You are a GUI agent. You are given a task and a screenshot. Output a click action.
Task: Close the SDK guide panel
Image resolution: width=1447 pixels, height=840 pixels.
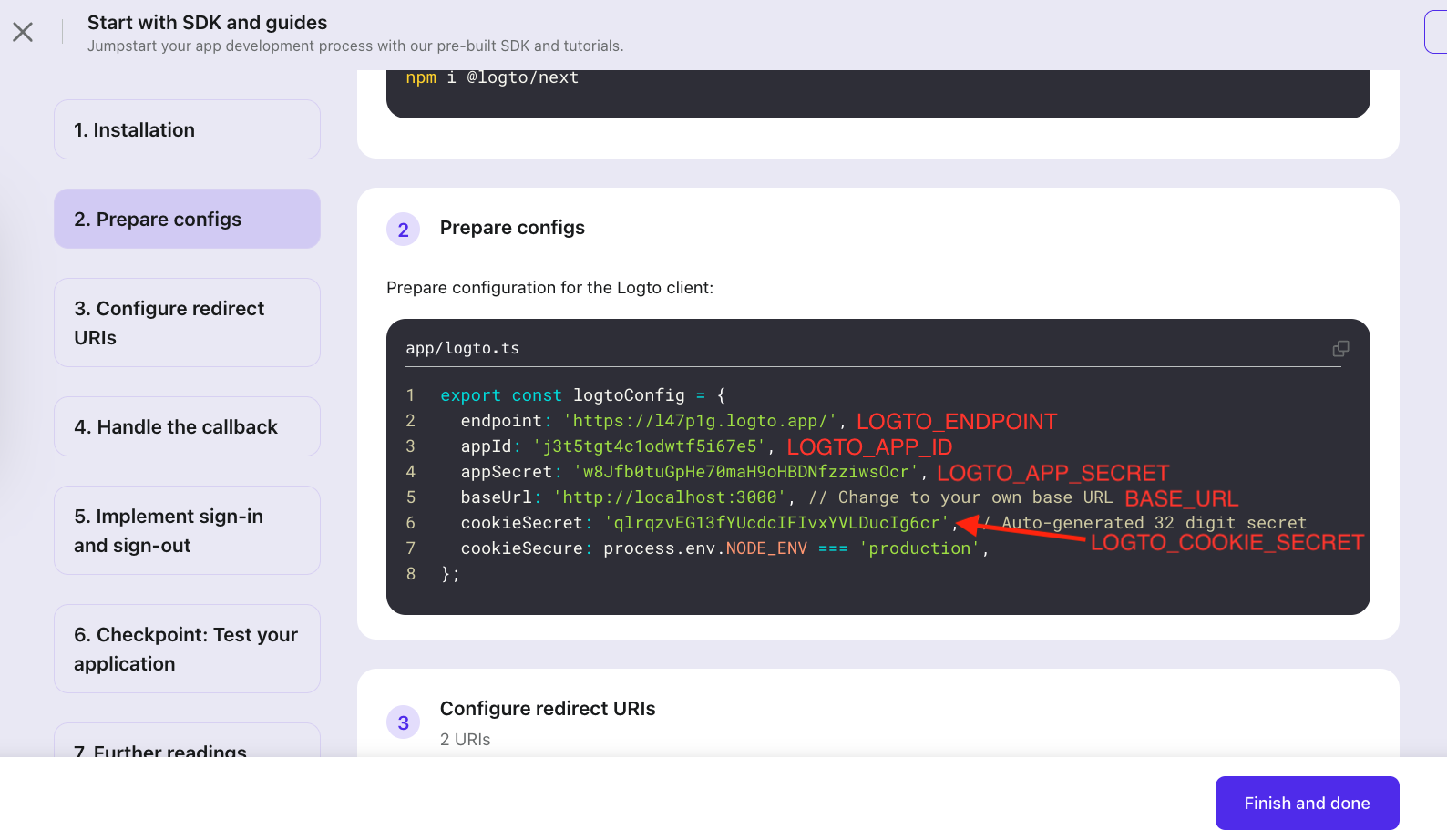pyautogui.click(x=23, y=32)
